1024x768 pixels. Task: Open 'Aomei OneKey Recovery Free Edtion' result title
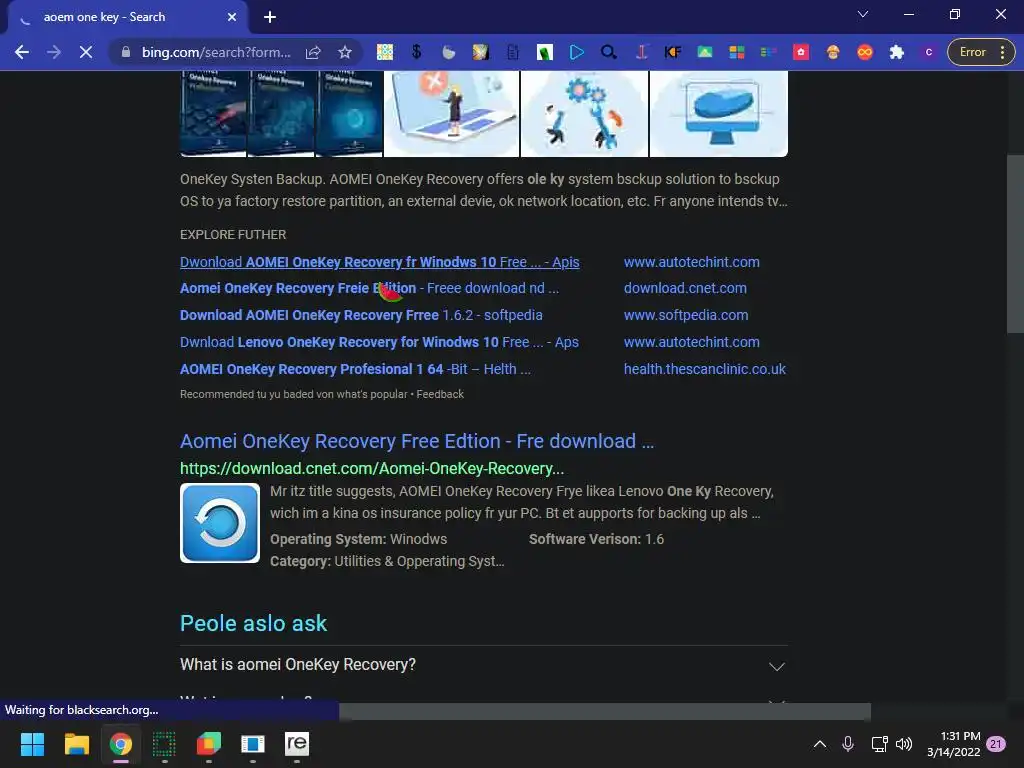tap(417, 441)
